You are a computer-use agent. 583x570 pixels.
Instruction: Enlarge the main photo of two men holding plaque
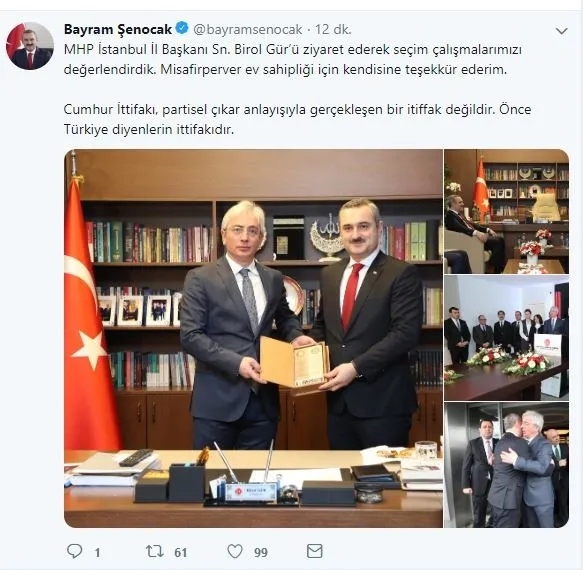253,338
